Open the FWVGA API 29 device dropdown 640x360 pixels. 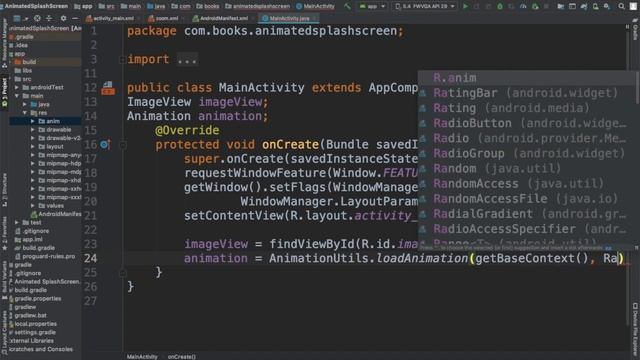click(425, 6)
